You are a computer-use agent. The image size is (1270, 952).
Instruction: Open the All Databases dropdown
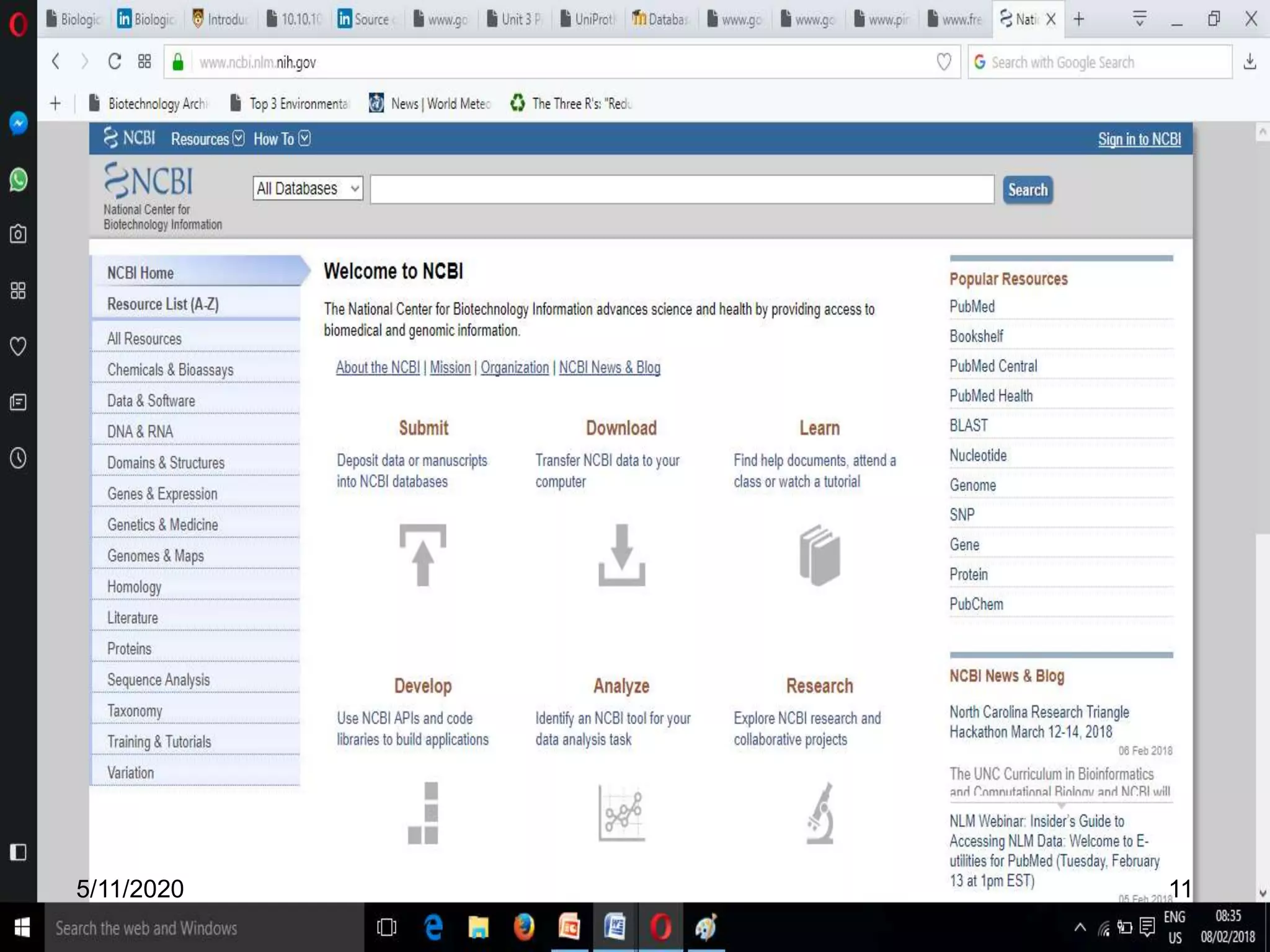[x=308, y=188]
